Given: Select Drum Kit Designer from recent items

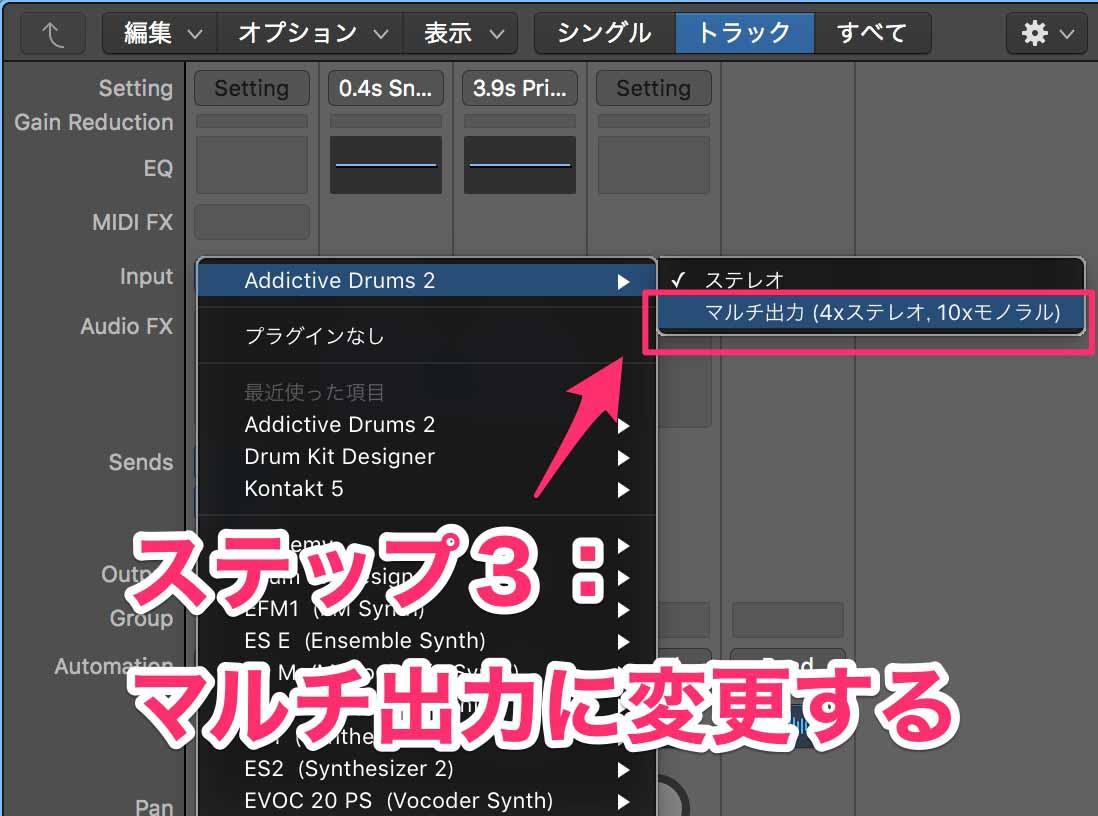Looking at the screenshot, I should pos(427,457).
